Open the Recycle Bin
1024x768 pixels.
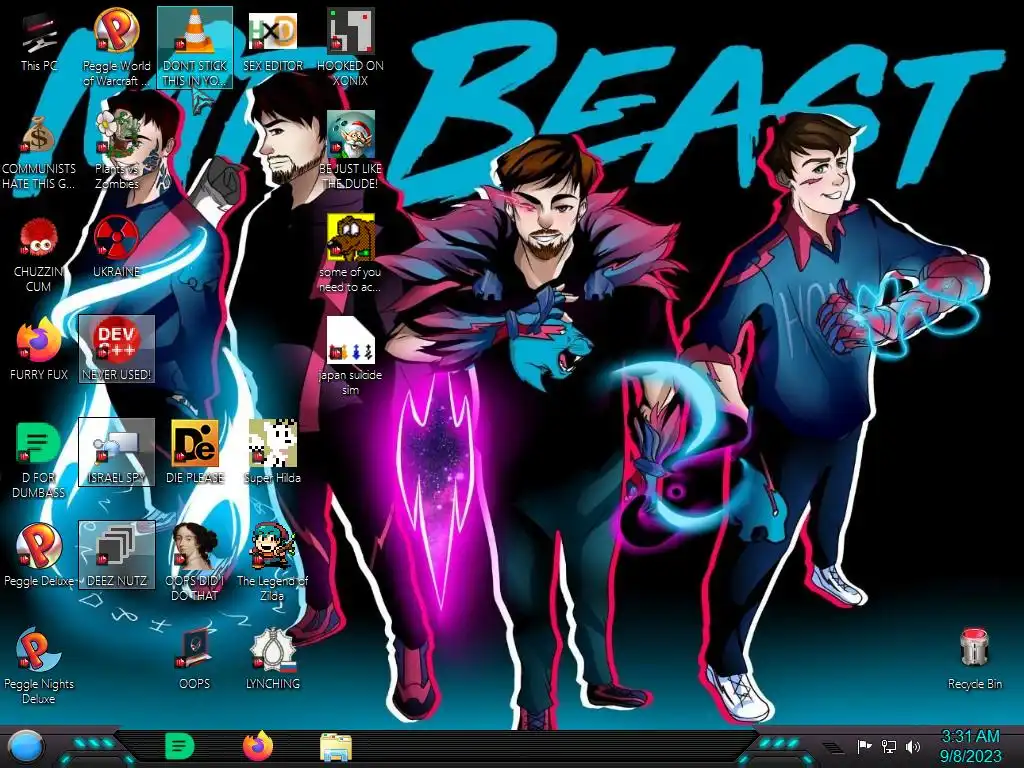click(974, 658)
